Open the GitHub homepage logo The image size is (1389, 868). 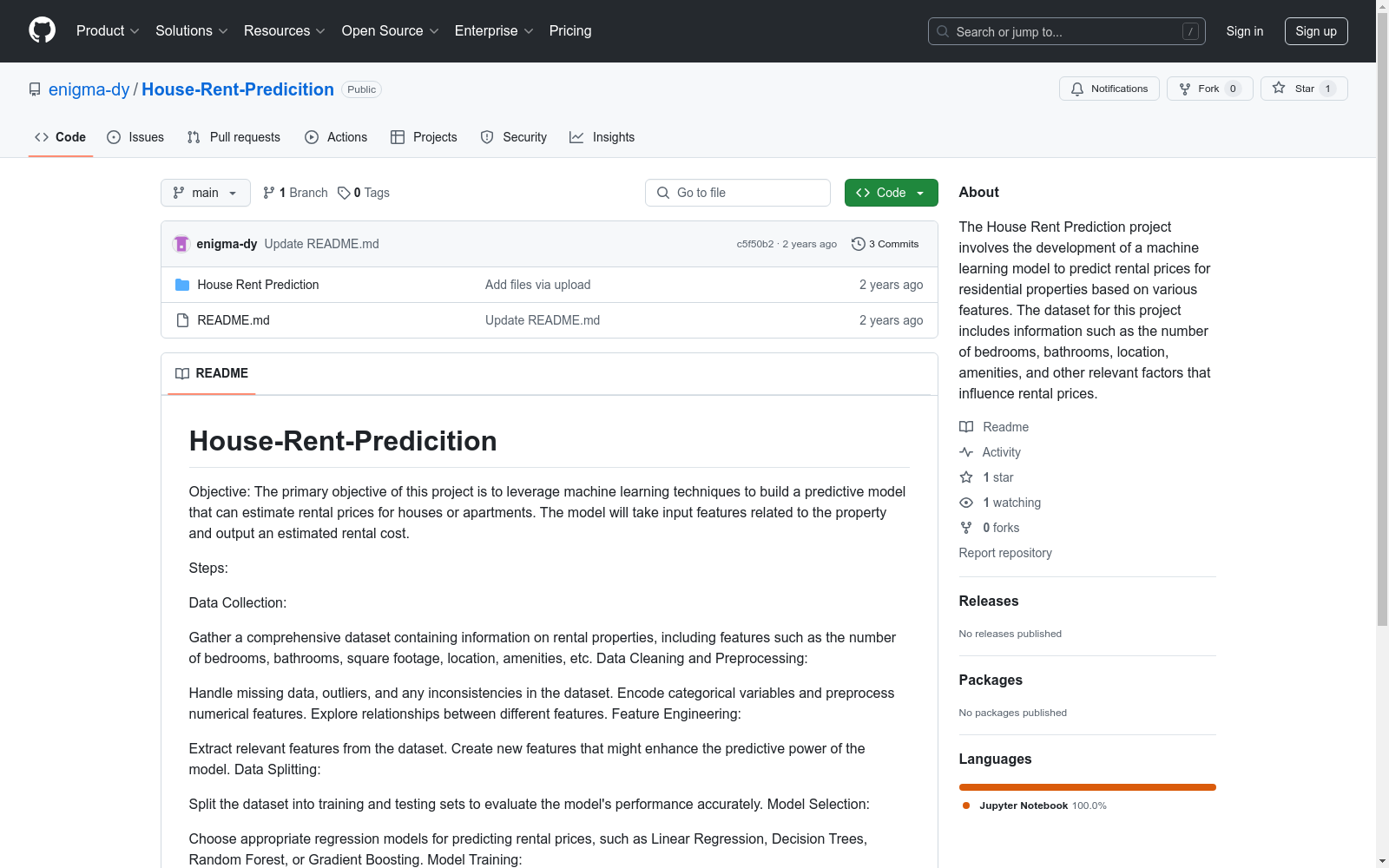click(42, 30)
